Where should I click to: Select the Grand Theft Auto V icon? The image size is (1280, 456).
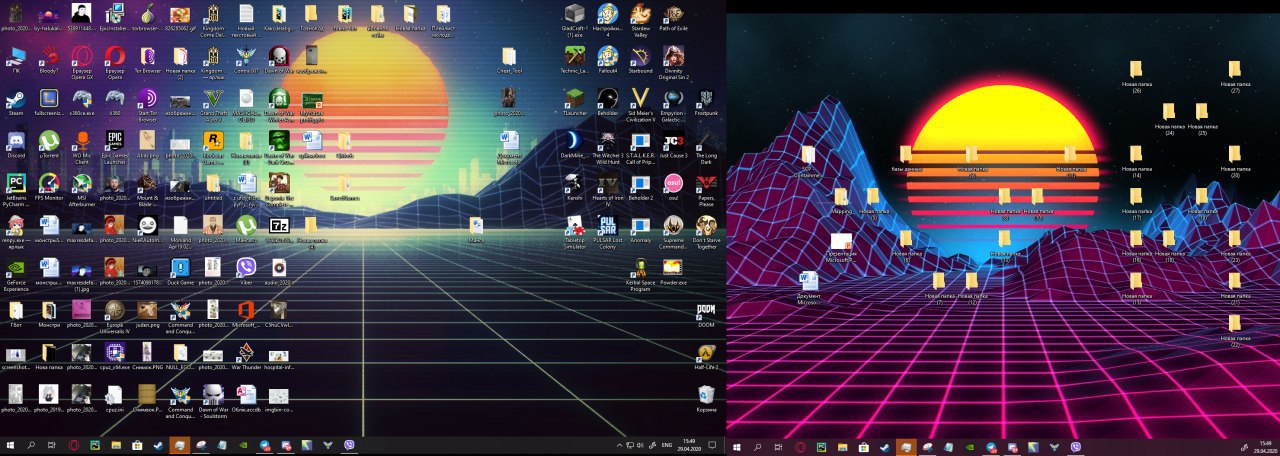tap(213, 102)
